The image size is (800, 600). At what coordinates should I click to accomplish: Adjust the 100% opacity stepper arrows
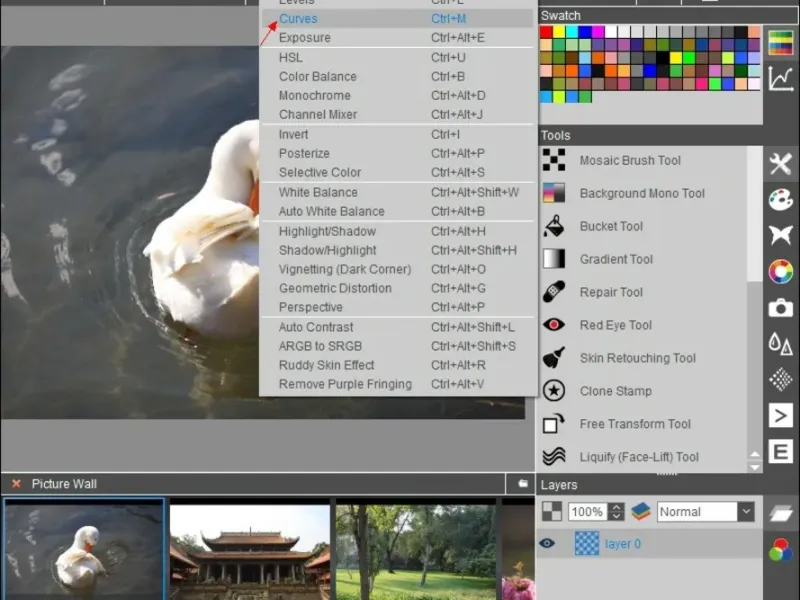pos(616,512)
